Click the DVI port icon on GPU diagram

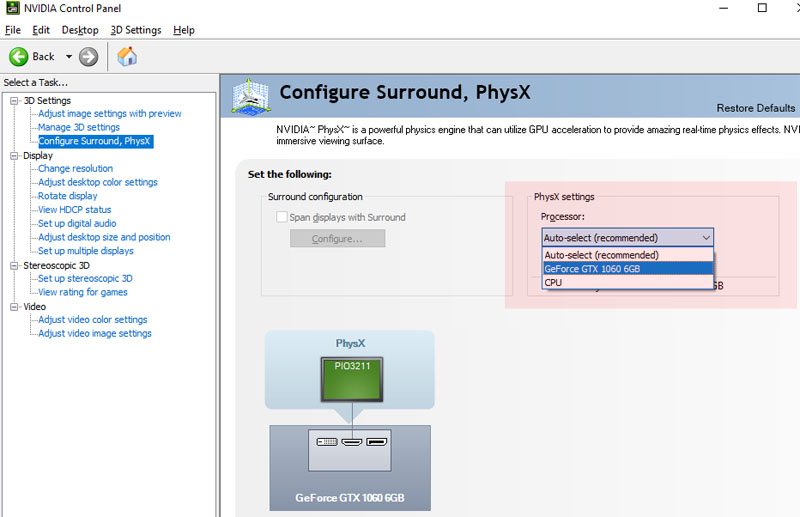point(327,441)
